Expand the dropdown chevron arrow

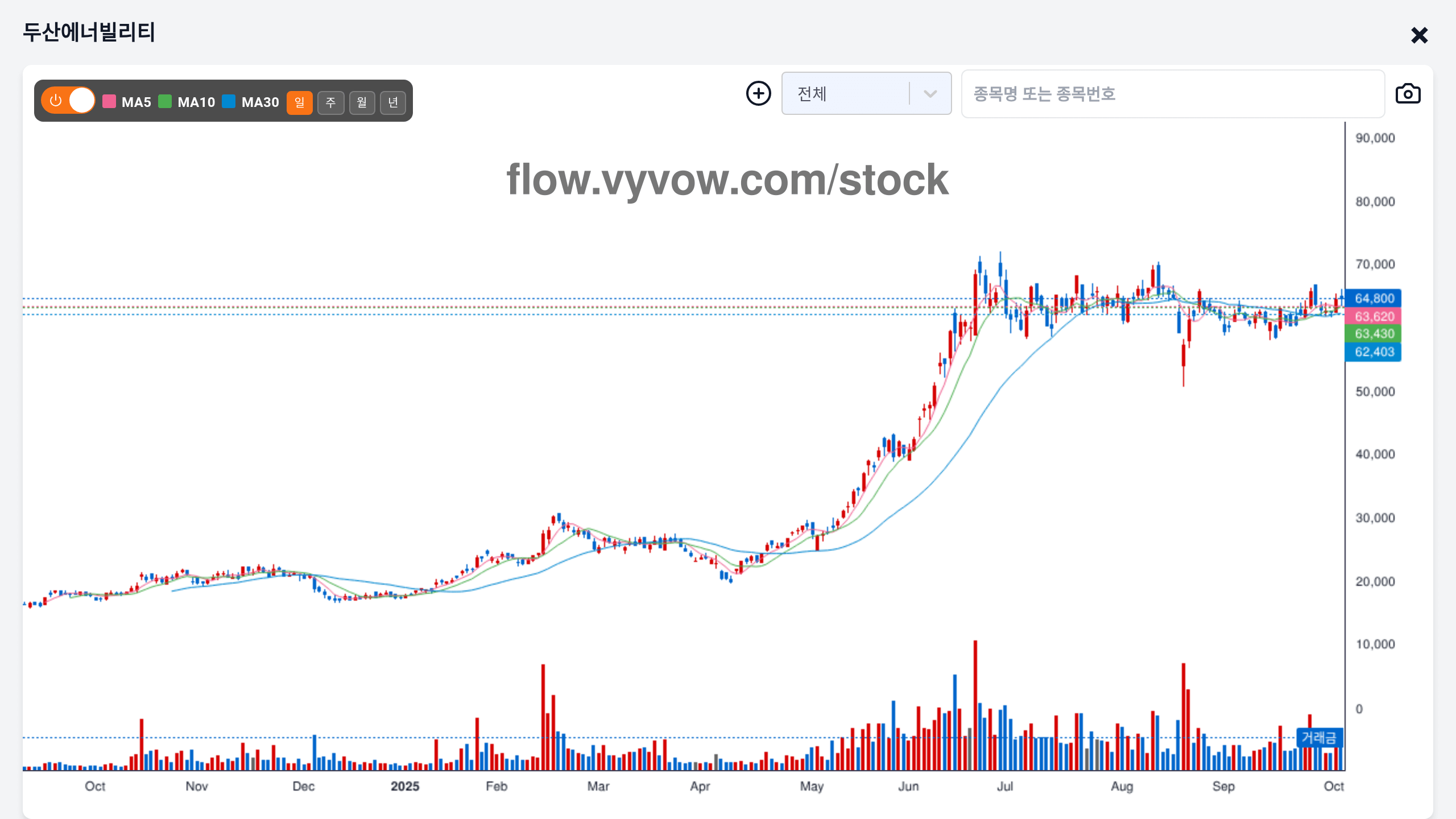[x=930, y=94]
